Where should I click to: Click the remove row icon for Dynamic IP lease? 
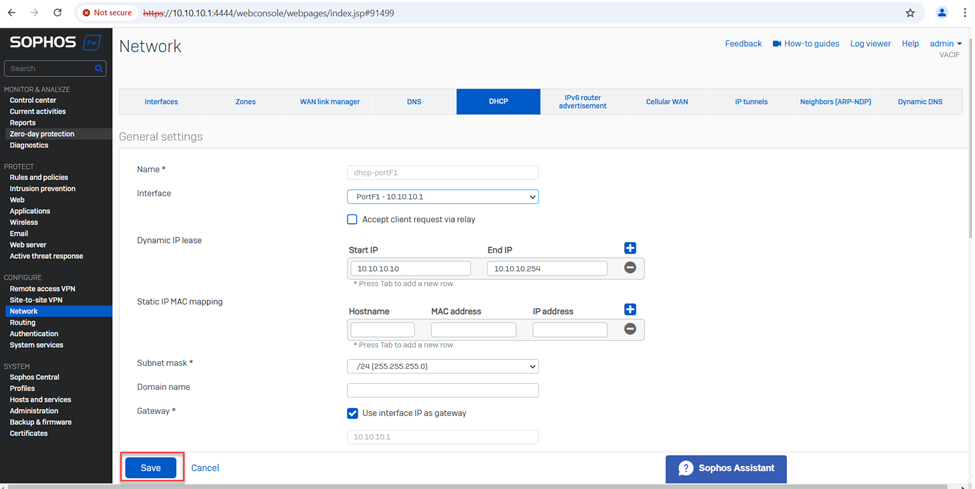(x=630, y=268)
